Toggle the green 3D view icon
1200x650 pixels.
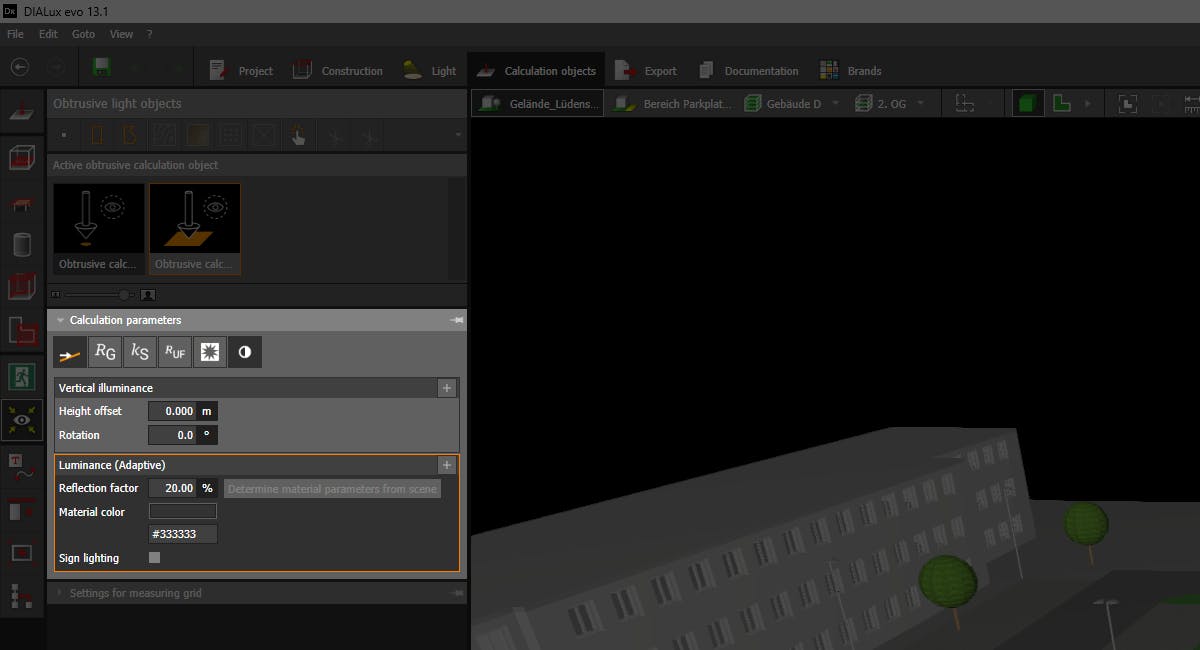[x=1027, y=103]
